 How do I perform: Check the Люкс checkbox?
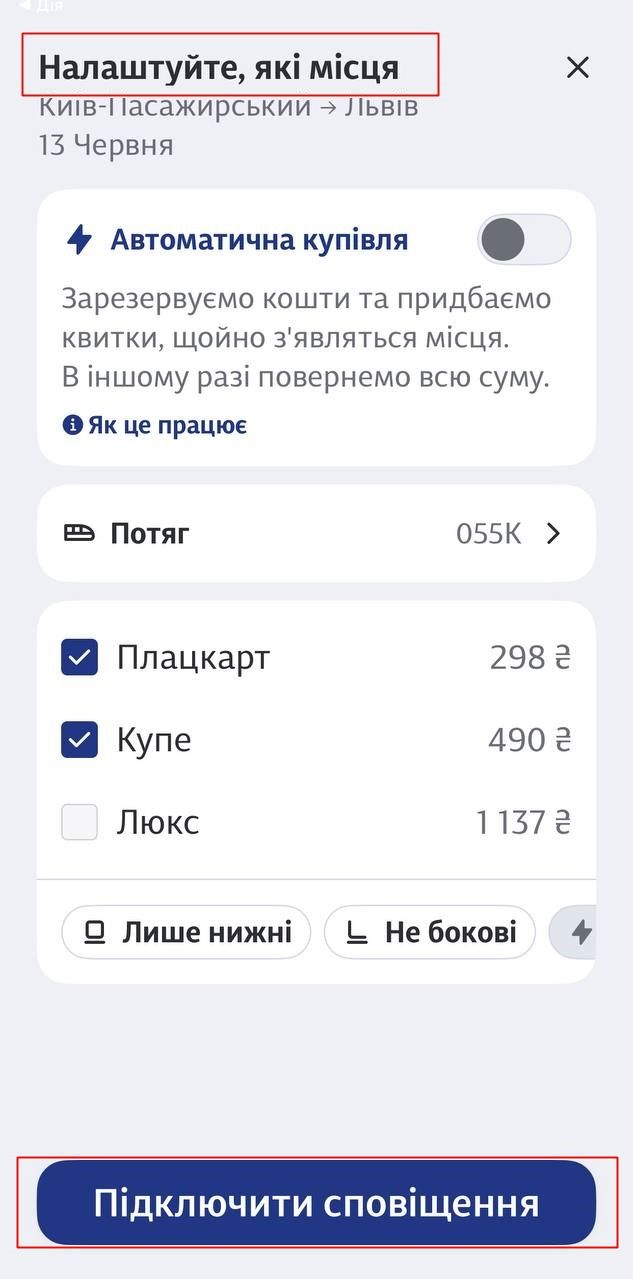pos(79,821)
